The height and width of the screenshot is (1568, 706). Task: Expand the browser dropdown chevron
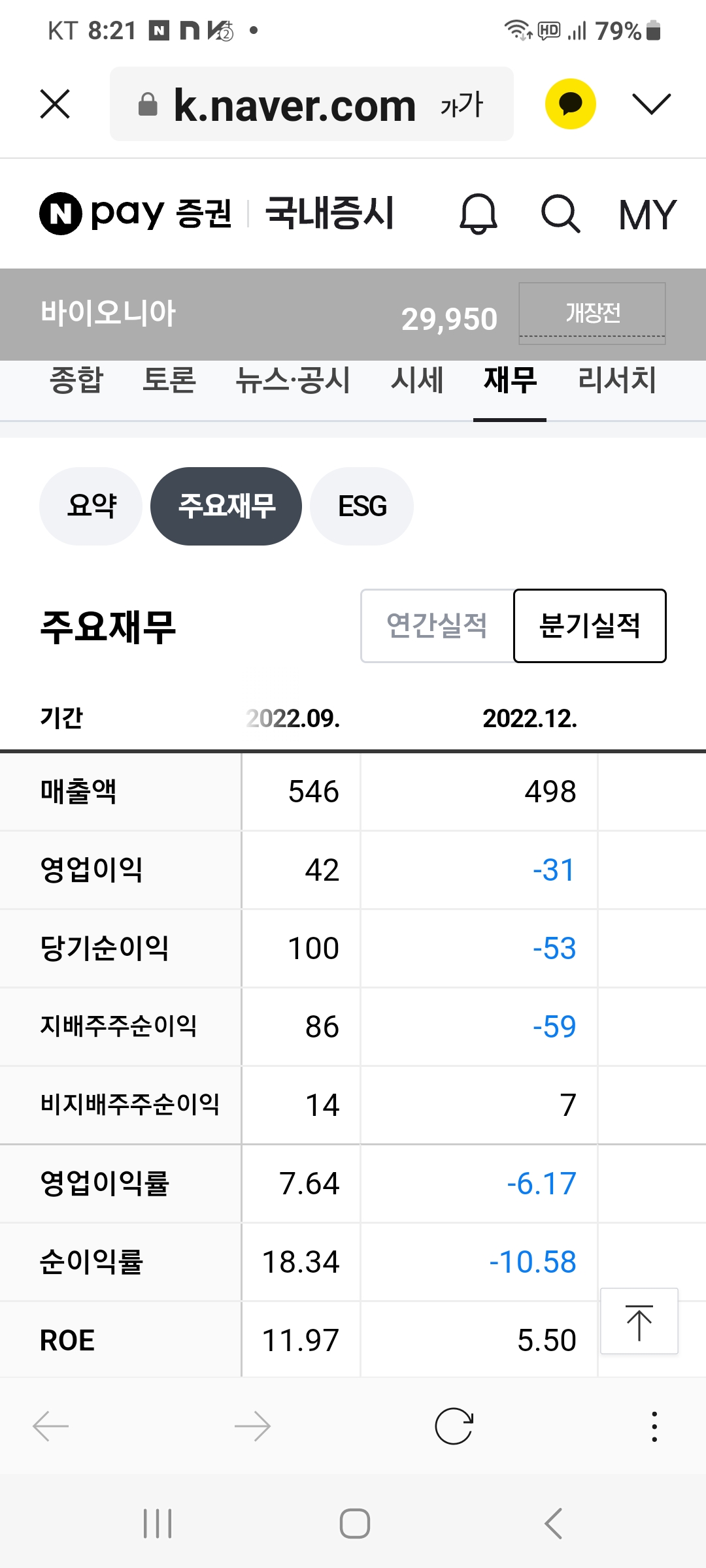point(651,105)
